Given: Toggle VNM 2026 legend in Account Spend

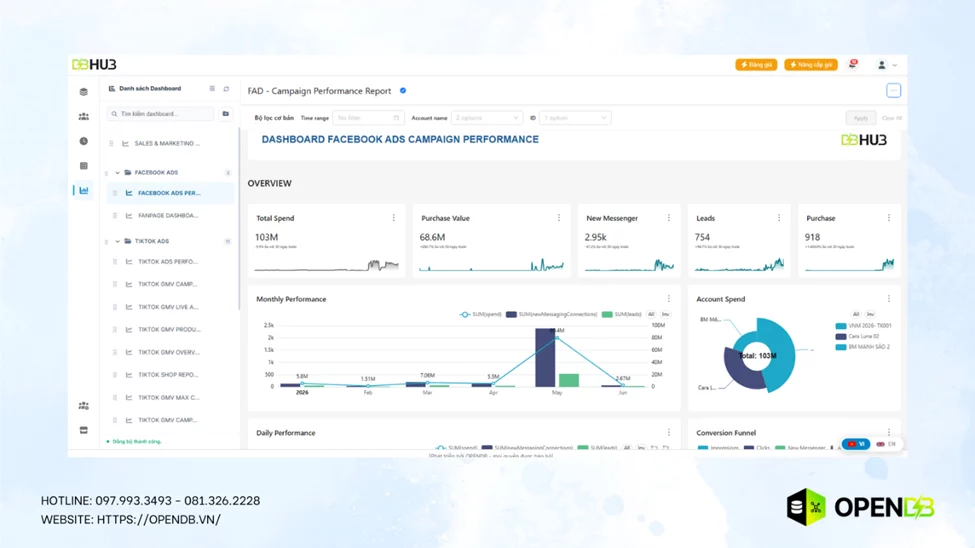Looking at the screenshot, I should click(864, 325).
